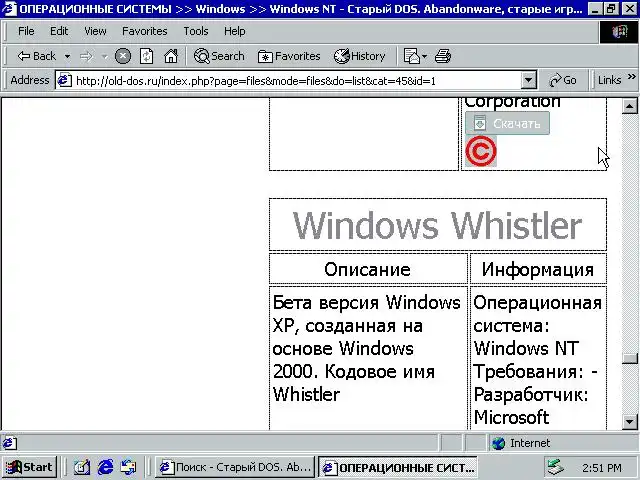Refresh the page with Refresh icon
The width and height of the screenshot is (640, 480).
pyautogui.click(x=147, y=56)
